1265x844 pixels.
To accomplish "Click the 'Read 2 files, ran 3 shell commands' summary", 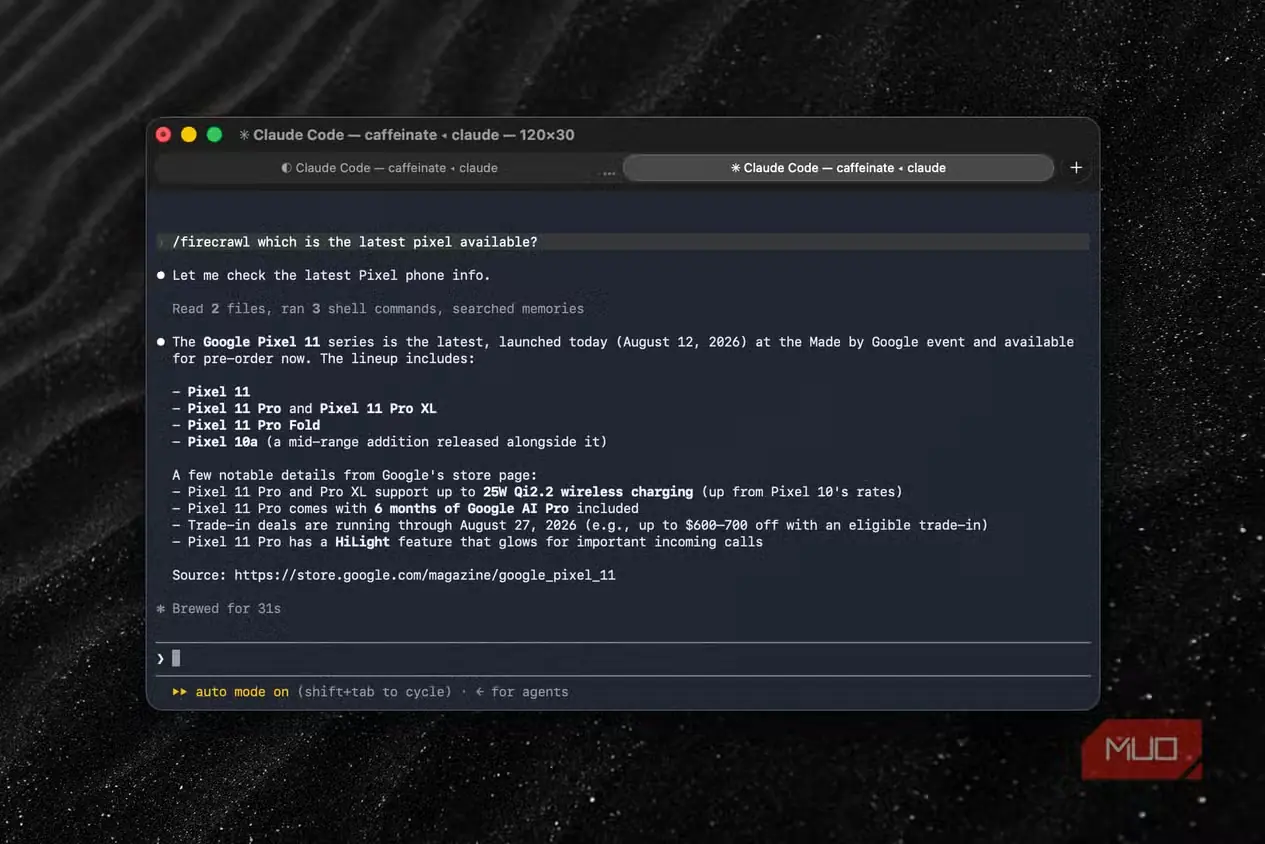I will coord(378,309).
